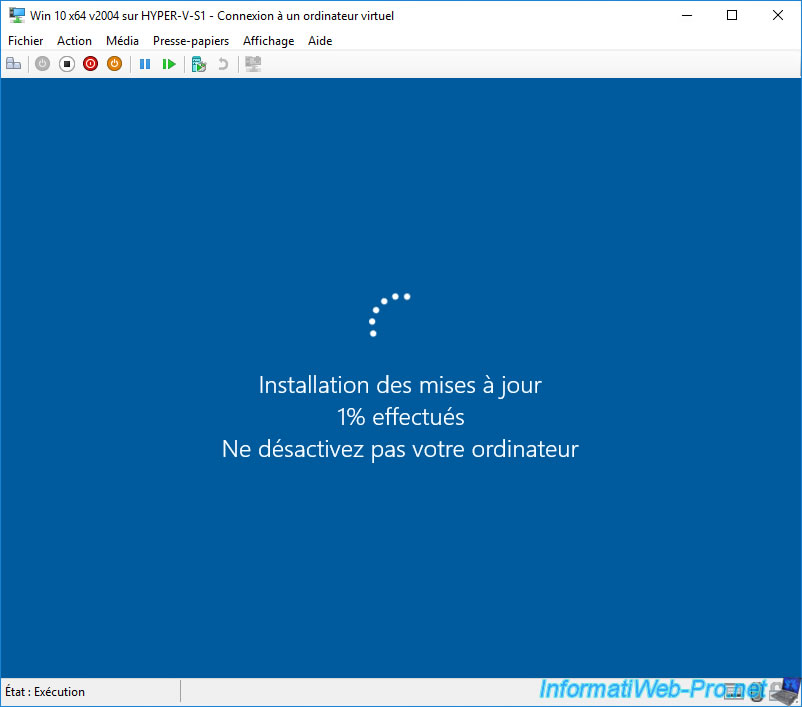Viewport: 802px width, 707px height.
Task: Click the 'État : Exécution' status text
Action: [x=45, y=692]
